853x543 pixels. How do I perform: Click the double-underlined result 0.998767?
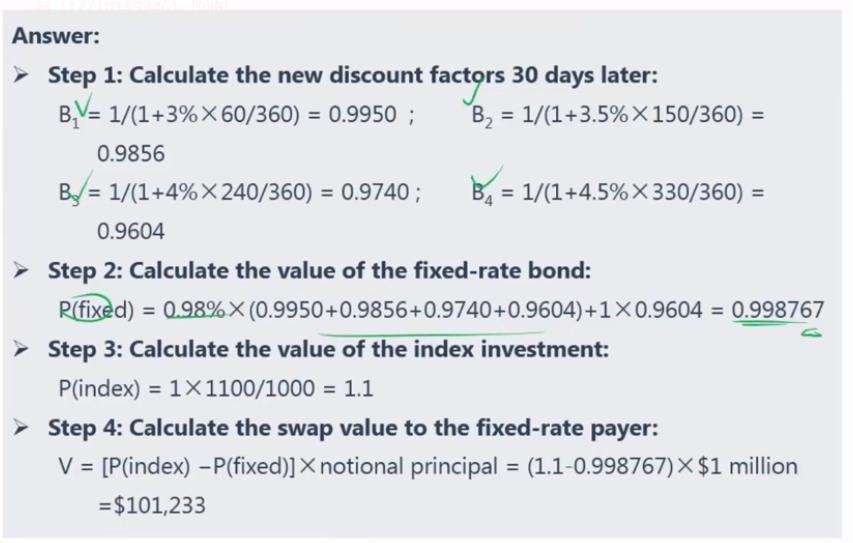pos(778,311)
